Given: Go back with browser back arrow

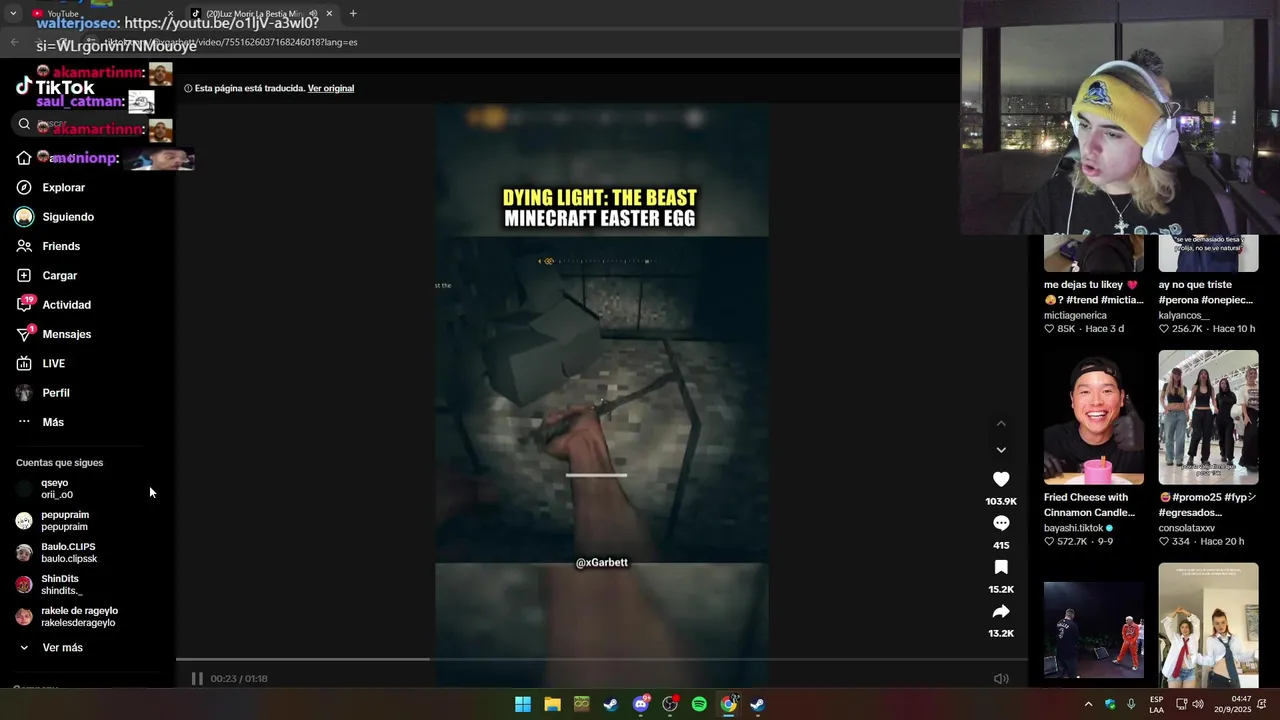Looking at the screenshot, I should pyautogui.click(x=14, y=42).
